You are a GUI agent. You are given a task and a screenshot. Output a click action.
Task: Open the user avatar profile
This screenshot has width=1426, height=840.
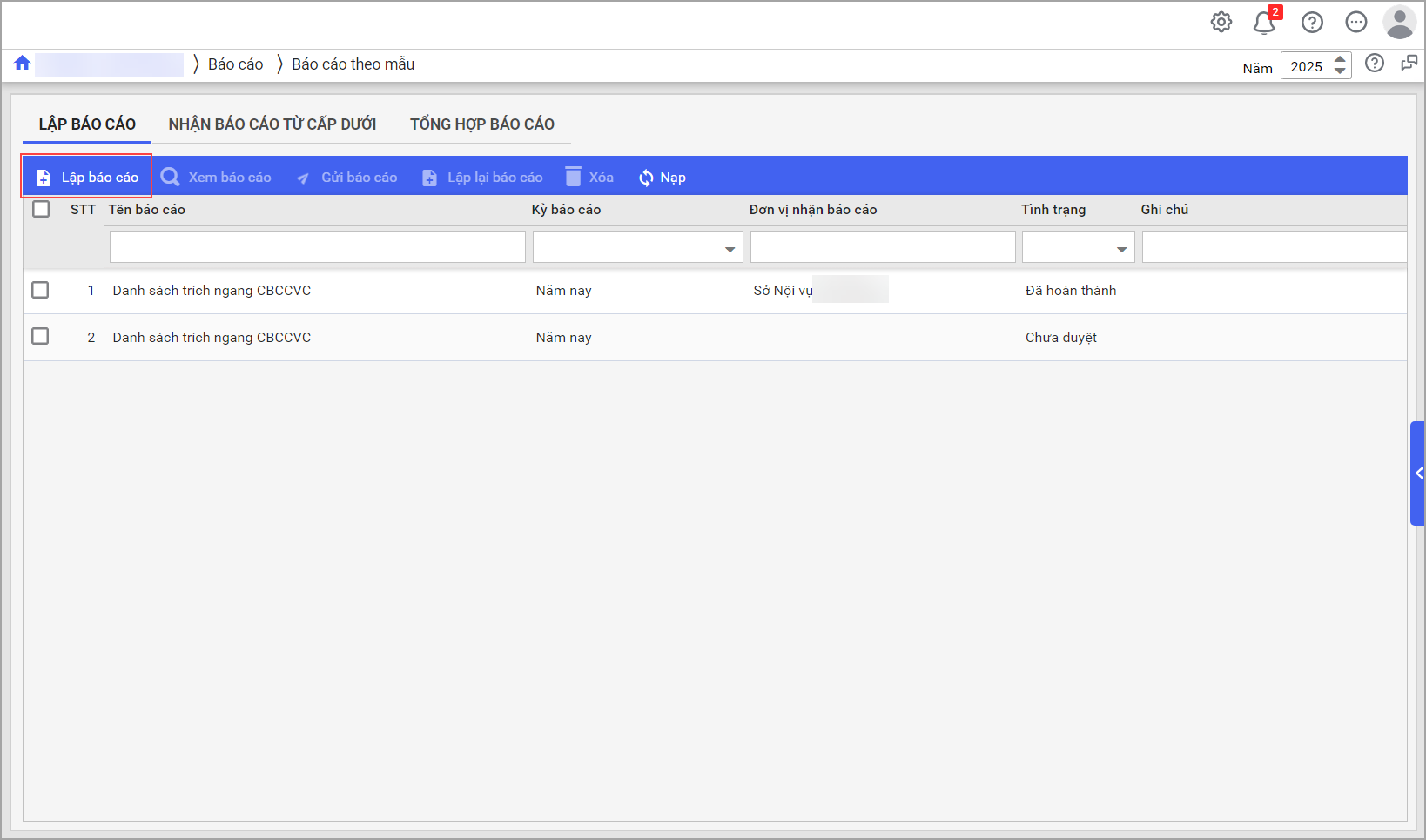[1399, 23]
